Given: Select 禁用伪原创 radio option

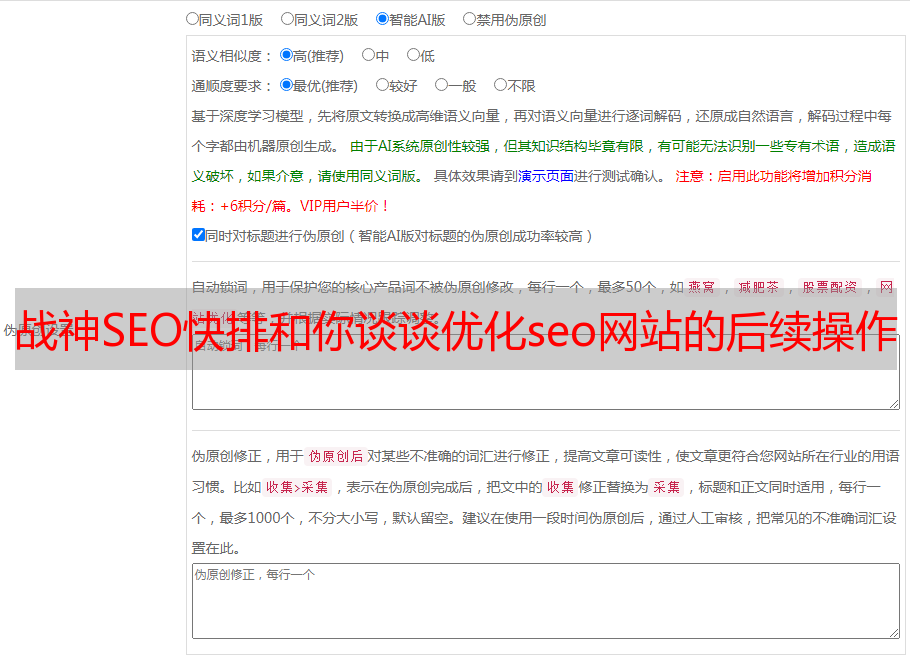Looking at the screenshot, I should 469,19.
